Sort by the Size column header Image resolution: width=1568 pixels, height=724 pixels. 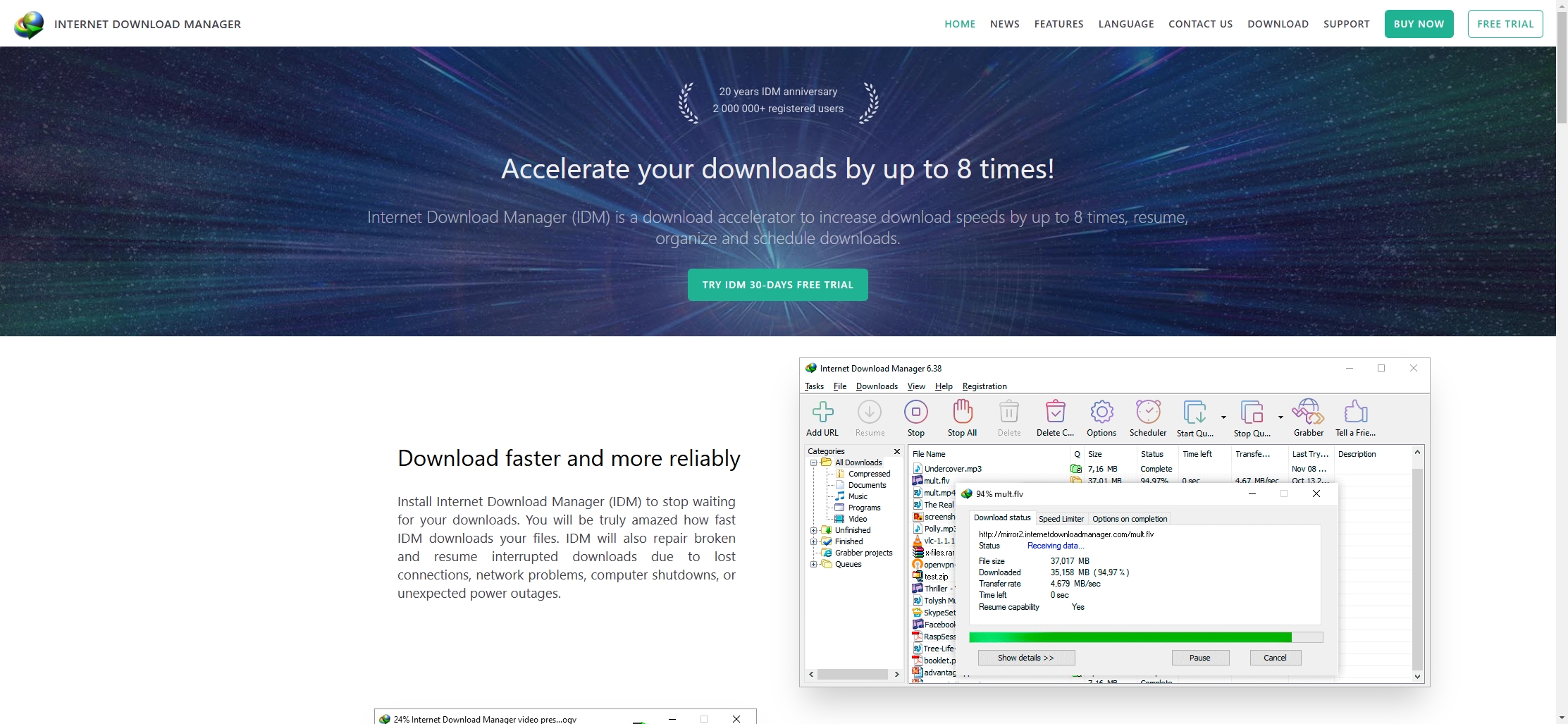point(1110,454)
